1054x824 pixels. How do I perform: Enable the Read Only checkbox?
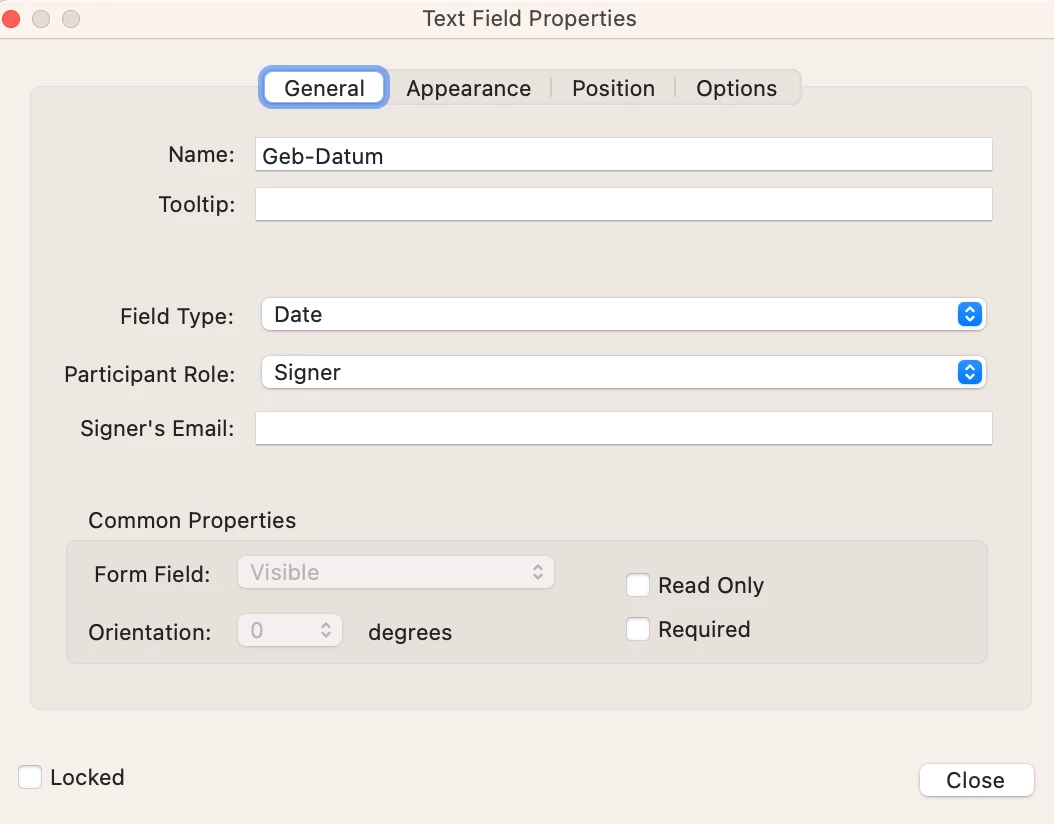[x=638, y=585]
